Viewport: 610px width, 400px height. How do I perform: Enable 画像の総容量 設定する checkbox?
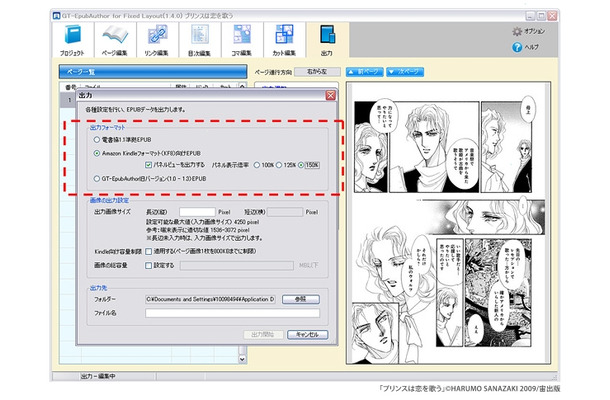[148, 265]
